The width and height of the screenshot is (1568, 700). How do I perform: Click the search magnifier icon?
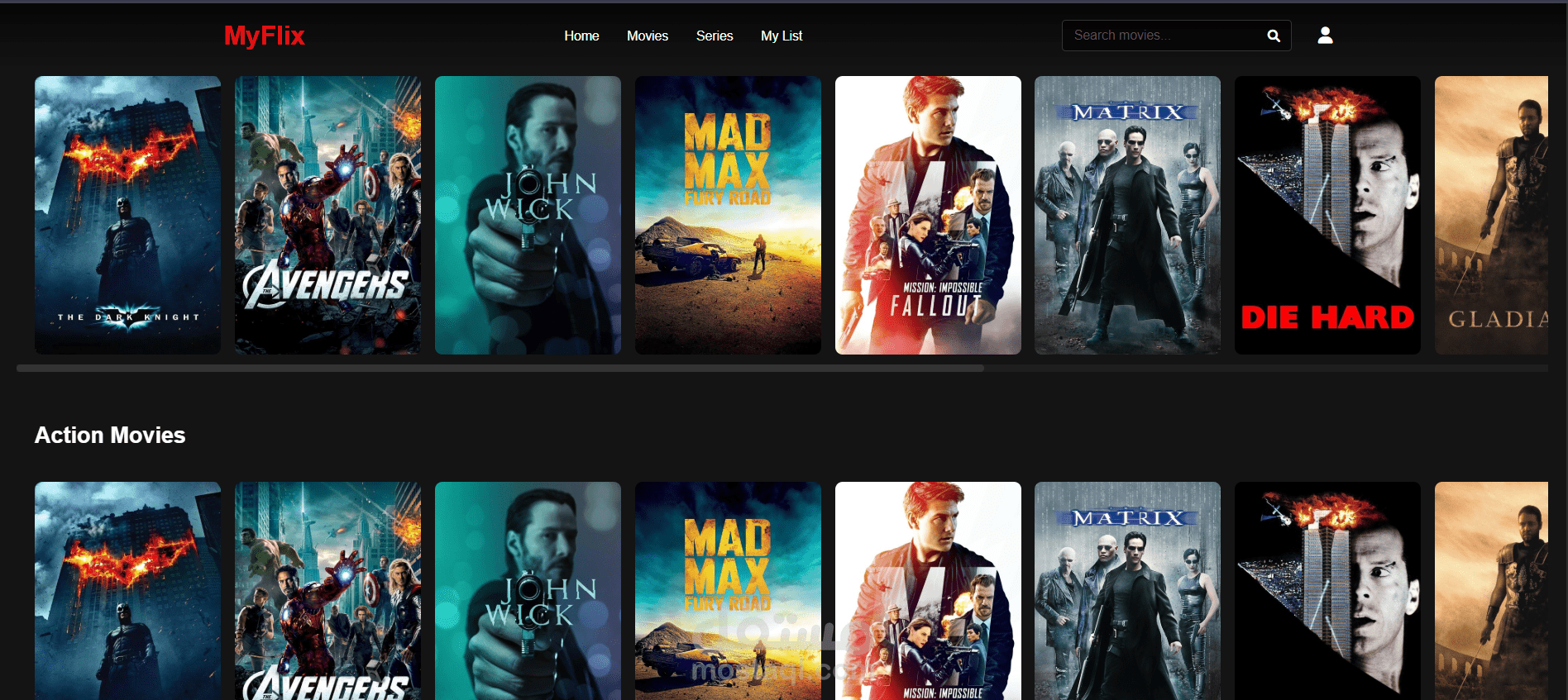click(1274, 36)
